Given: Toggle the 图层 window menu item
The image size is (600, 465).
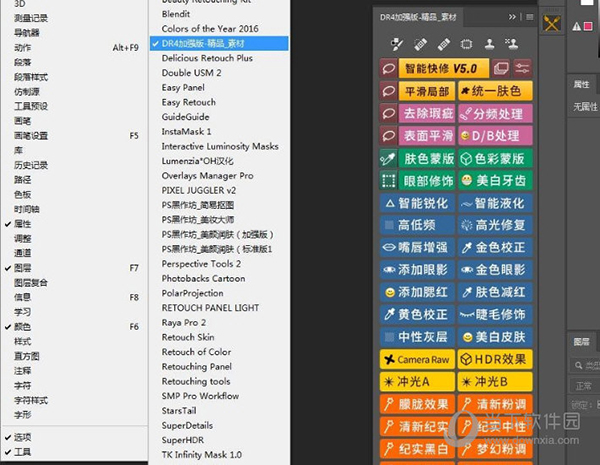Looking at the screenshot, I should [75, 268].
